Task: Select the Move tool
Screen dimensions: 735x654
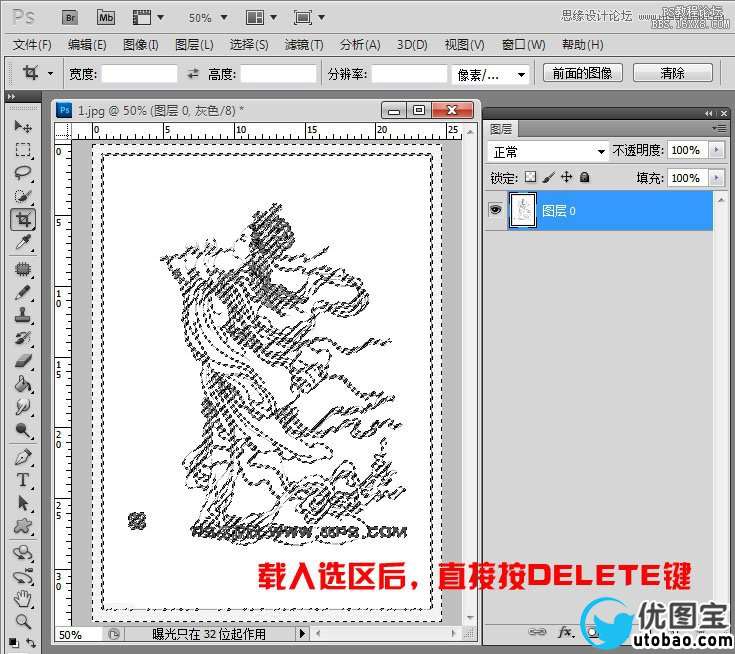Action: coord(22,126)
